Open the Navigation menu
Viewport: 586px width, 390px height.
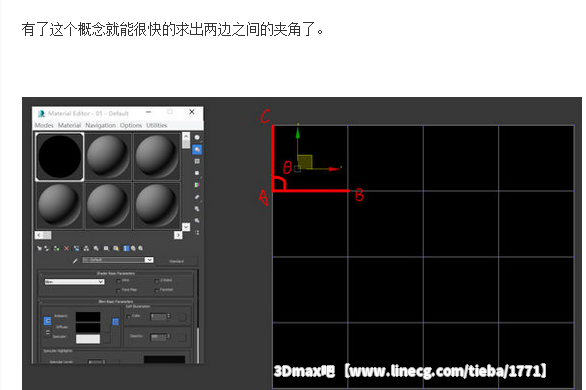pos(100,125)
